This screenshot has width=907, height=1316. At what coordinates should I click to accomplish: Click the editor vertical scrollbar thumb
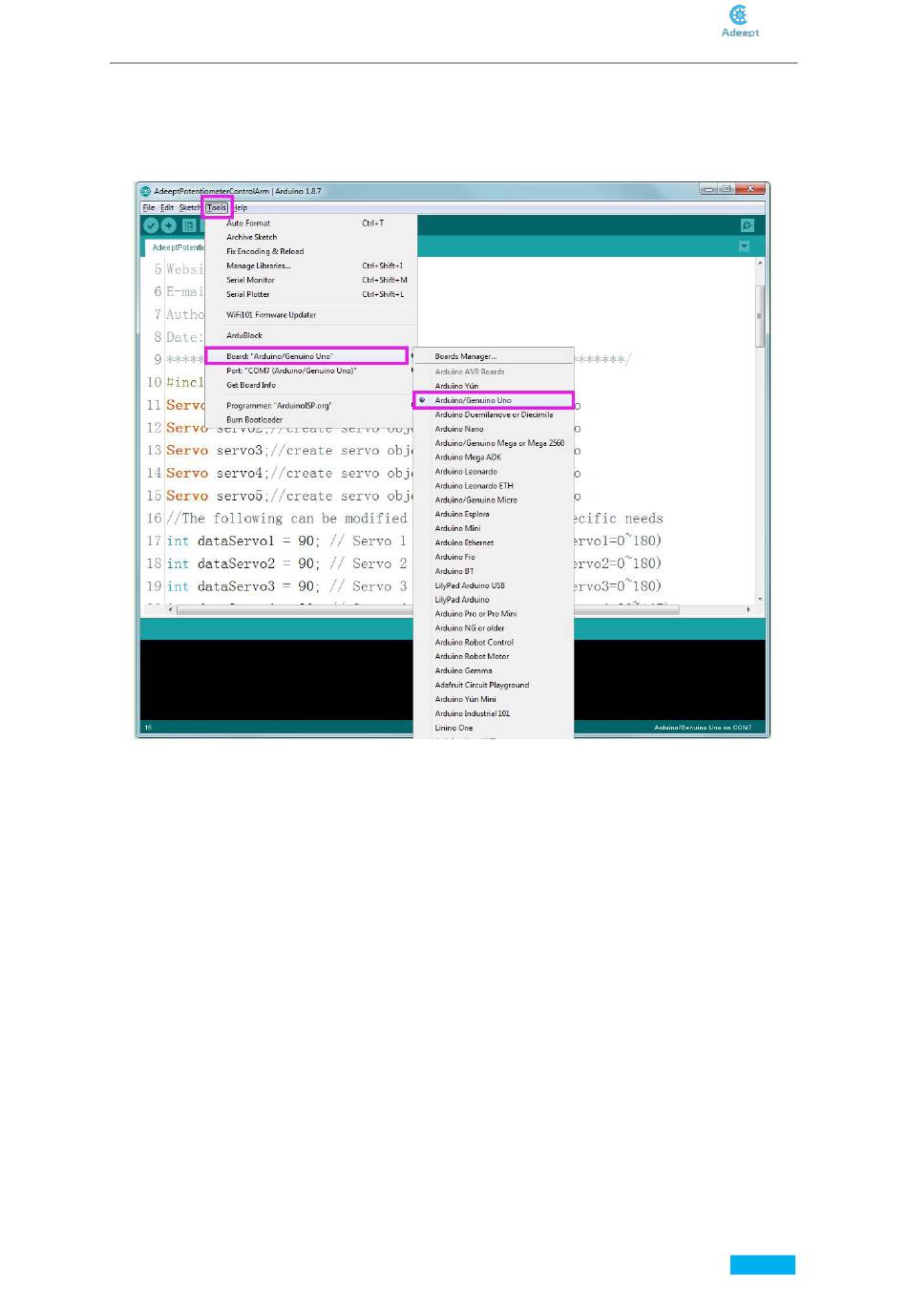pos(760,315)
